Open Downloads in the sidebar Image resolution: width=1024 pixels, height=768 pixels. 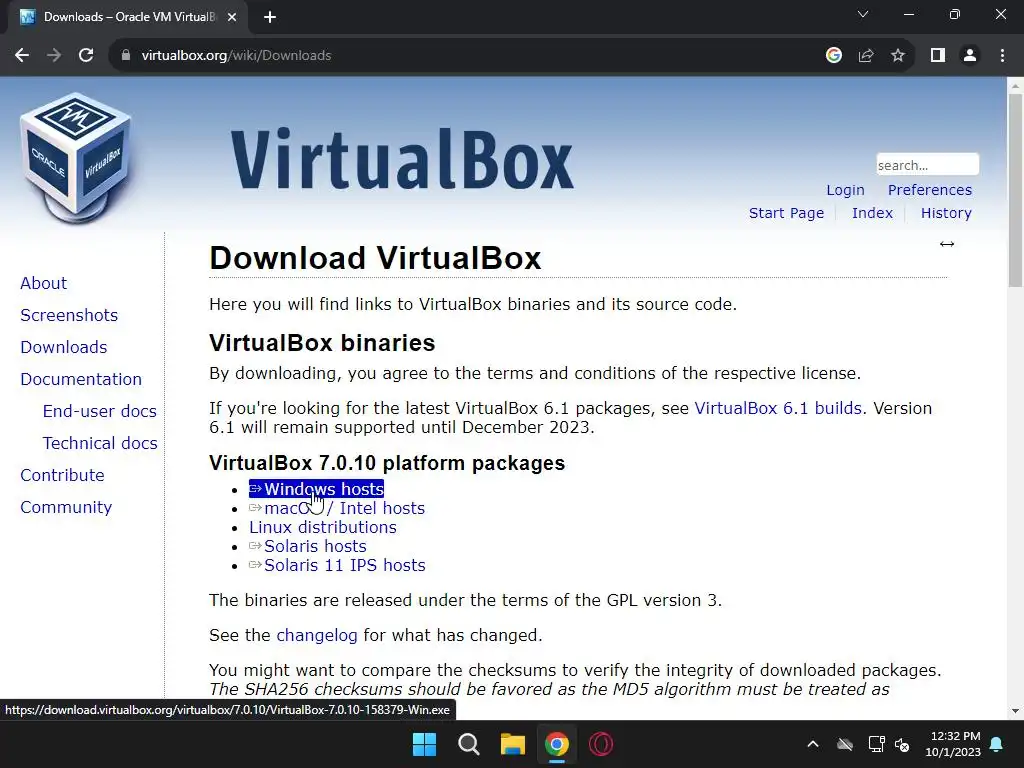pos(64,347)
